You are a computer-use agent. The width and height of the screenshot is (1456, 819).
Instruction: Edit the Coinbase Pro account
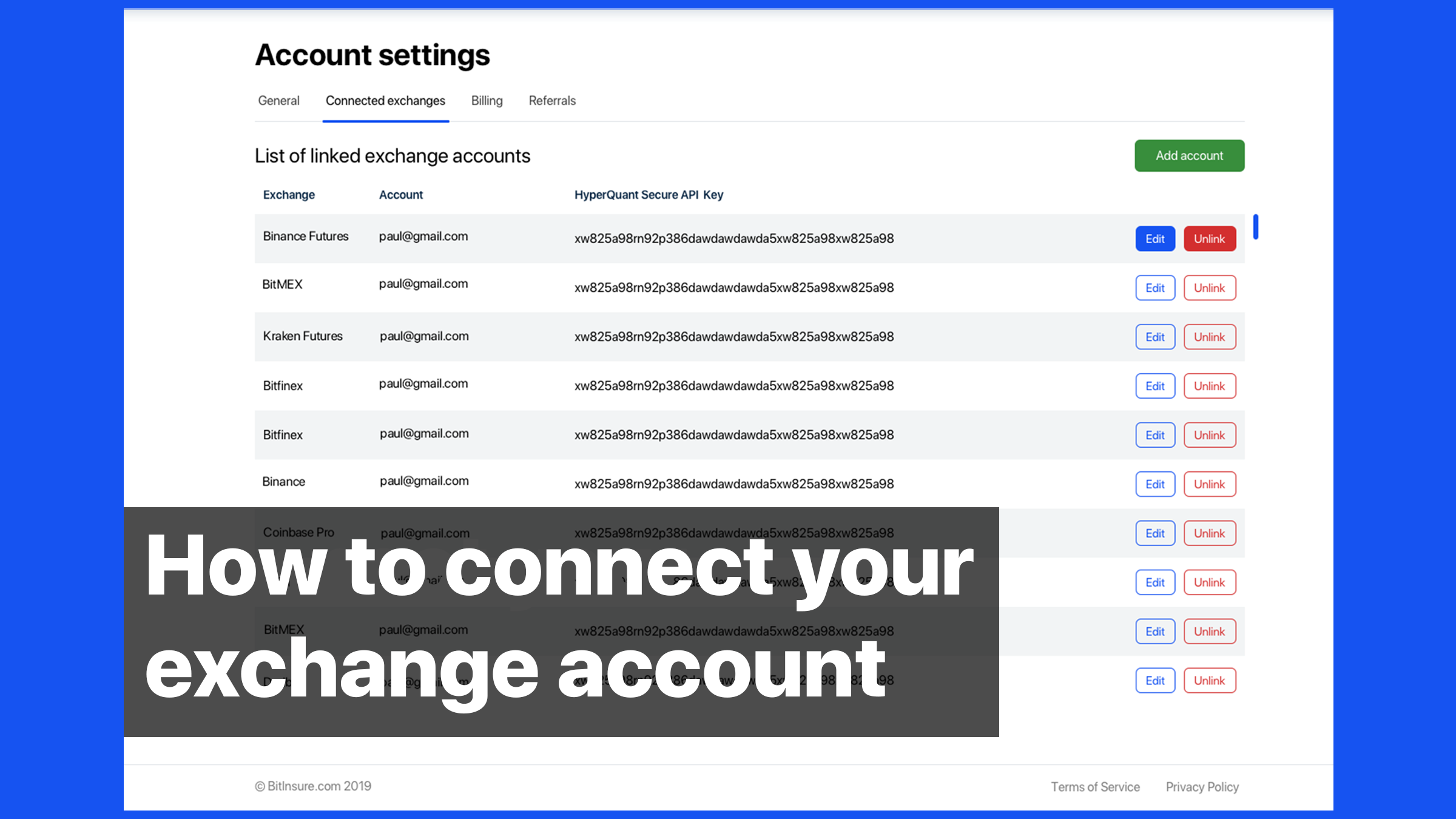click(x=1155, y=534)
